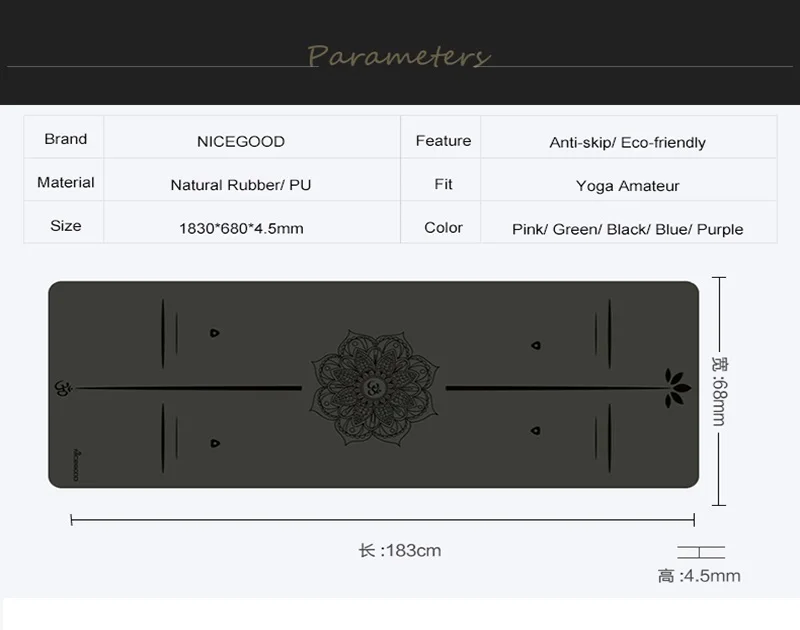Click the upper-right teardrop marker on the mat
The image size is (800, 630).
pyautogui.click(x=536, y=346)
